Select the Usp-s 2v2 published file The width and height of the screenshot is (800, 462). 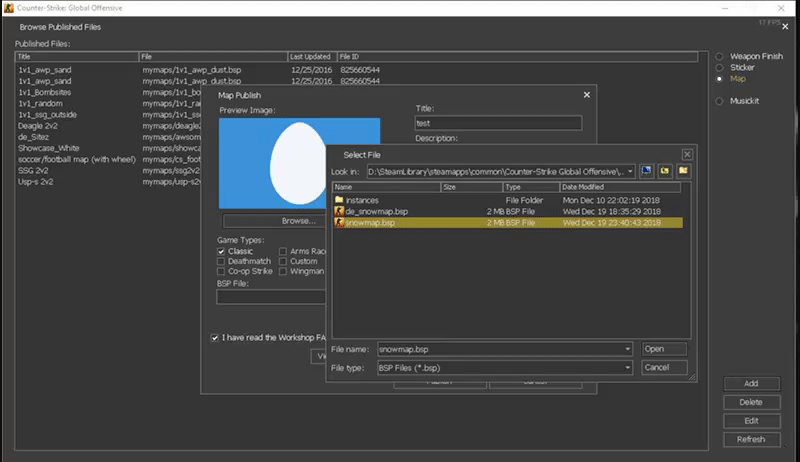point(36,182)
